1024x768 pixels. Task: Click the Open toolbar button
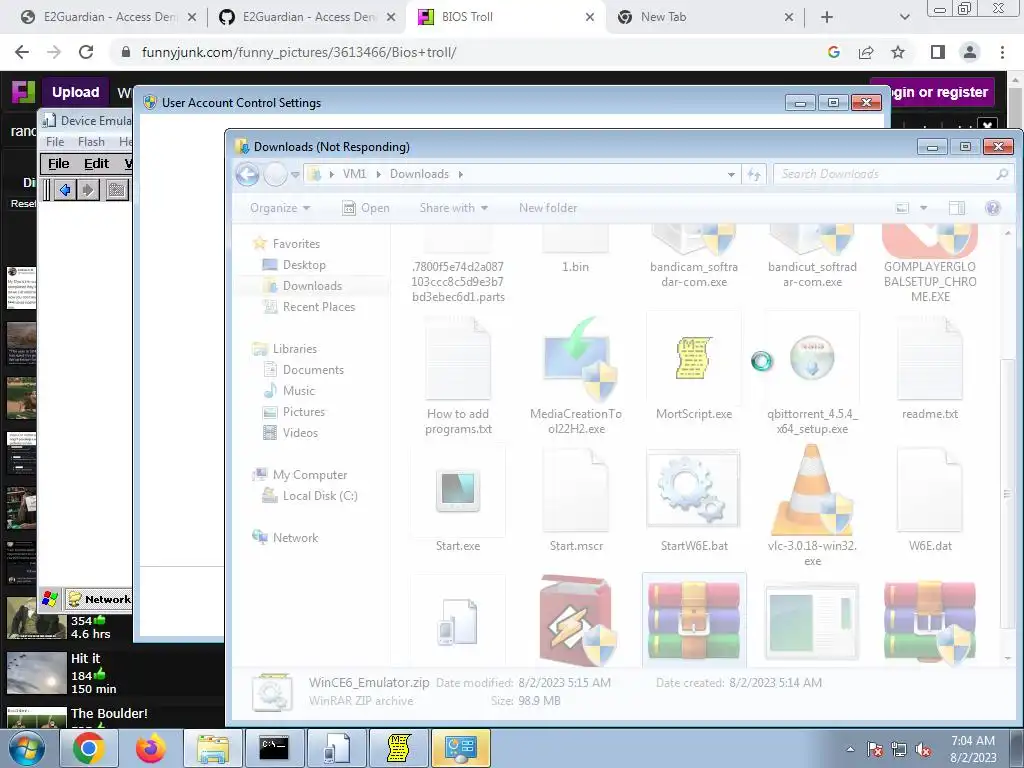click(366, 208)
